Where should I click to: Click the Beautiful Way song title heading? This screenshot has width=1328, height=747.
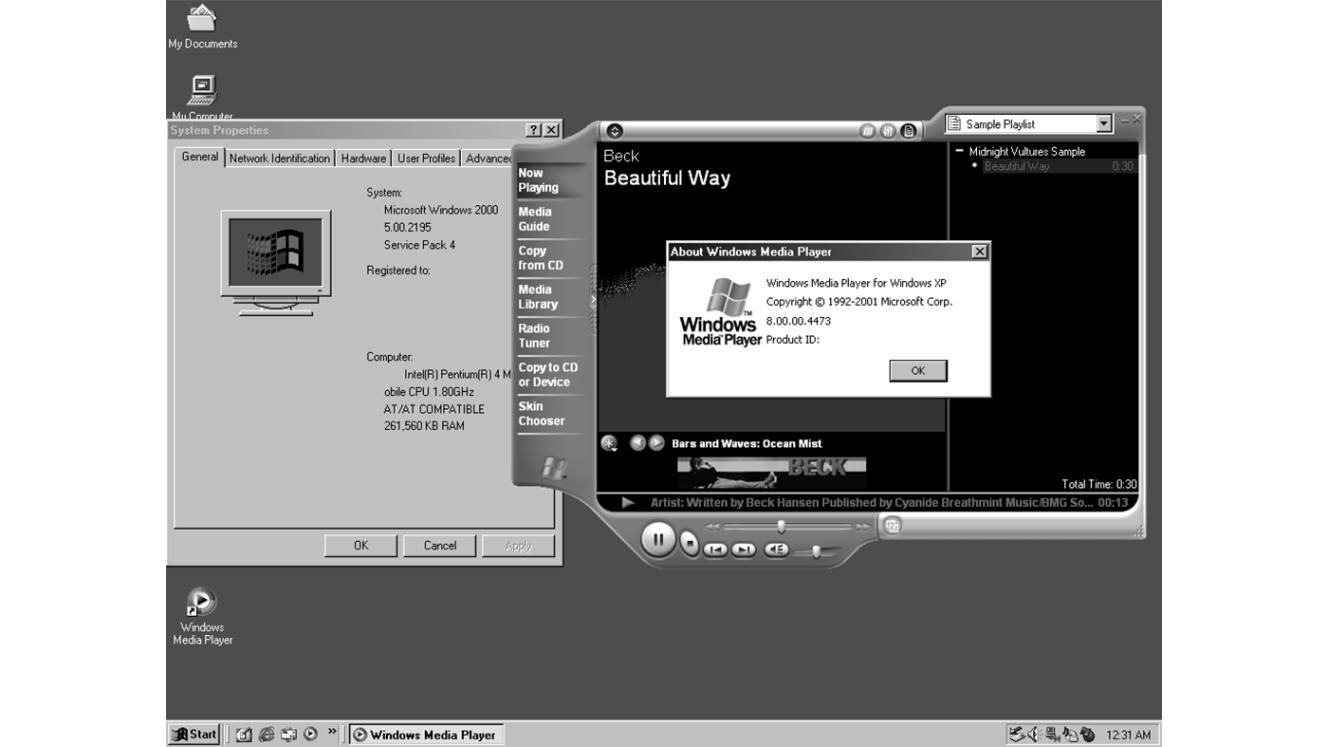[667, 179]
